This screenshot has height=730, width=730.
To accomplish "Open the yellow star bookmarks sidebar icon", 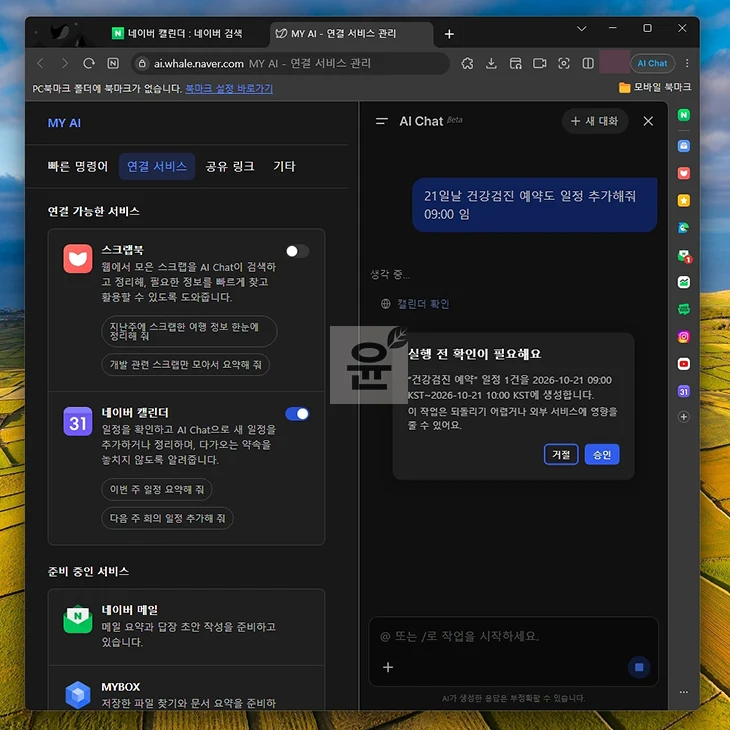I will 683,201.
